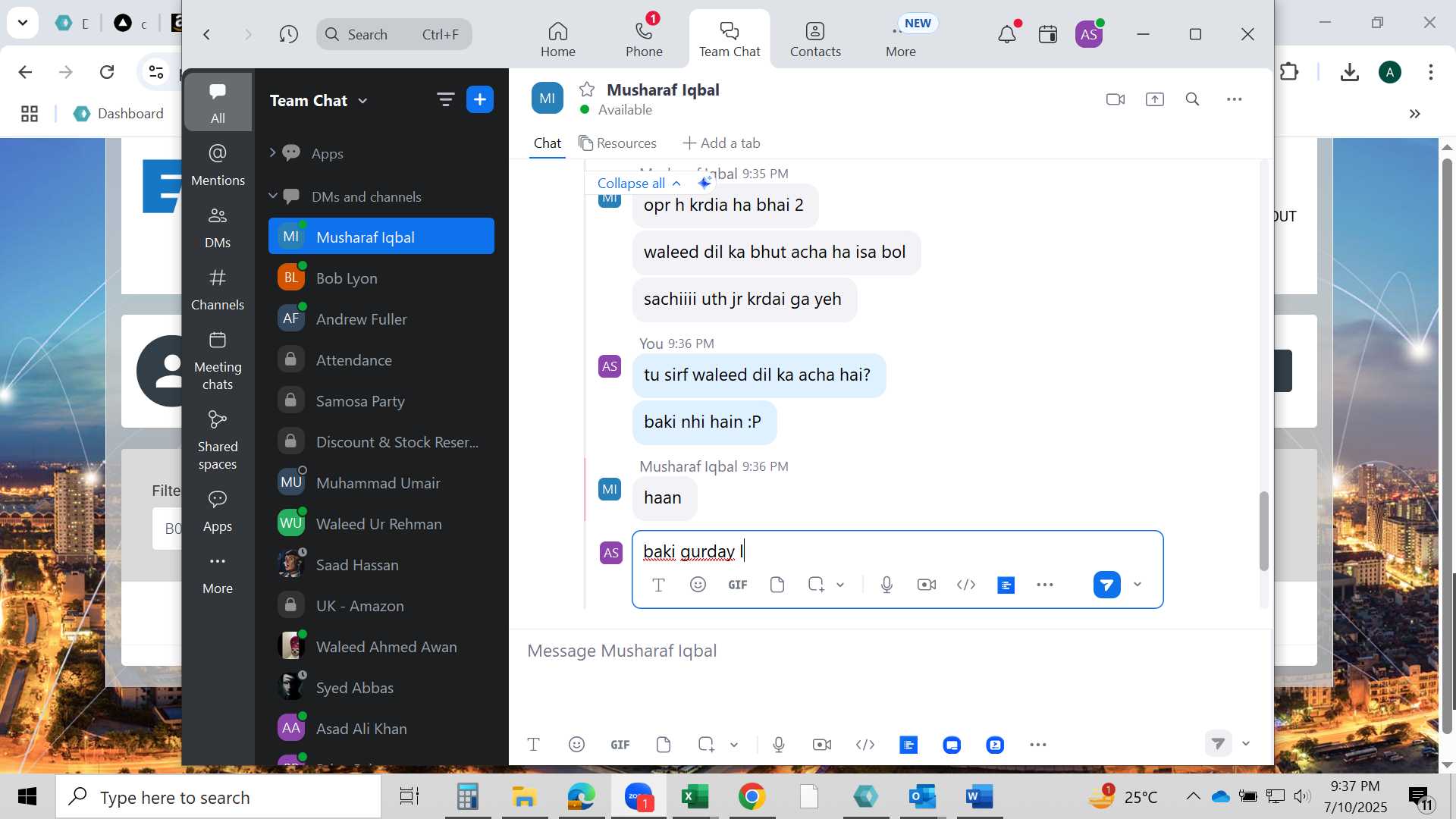Click More in the left sidebar
This screenshot has width=1456, height=819.
(218, 574)
